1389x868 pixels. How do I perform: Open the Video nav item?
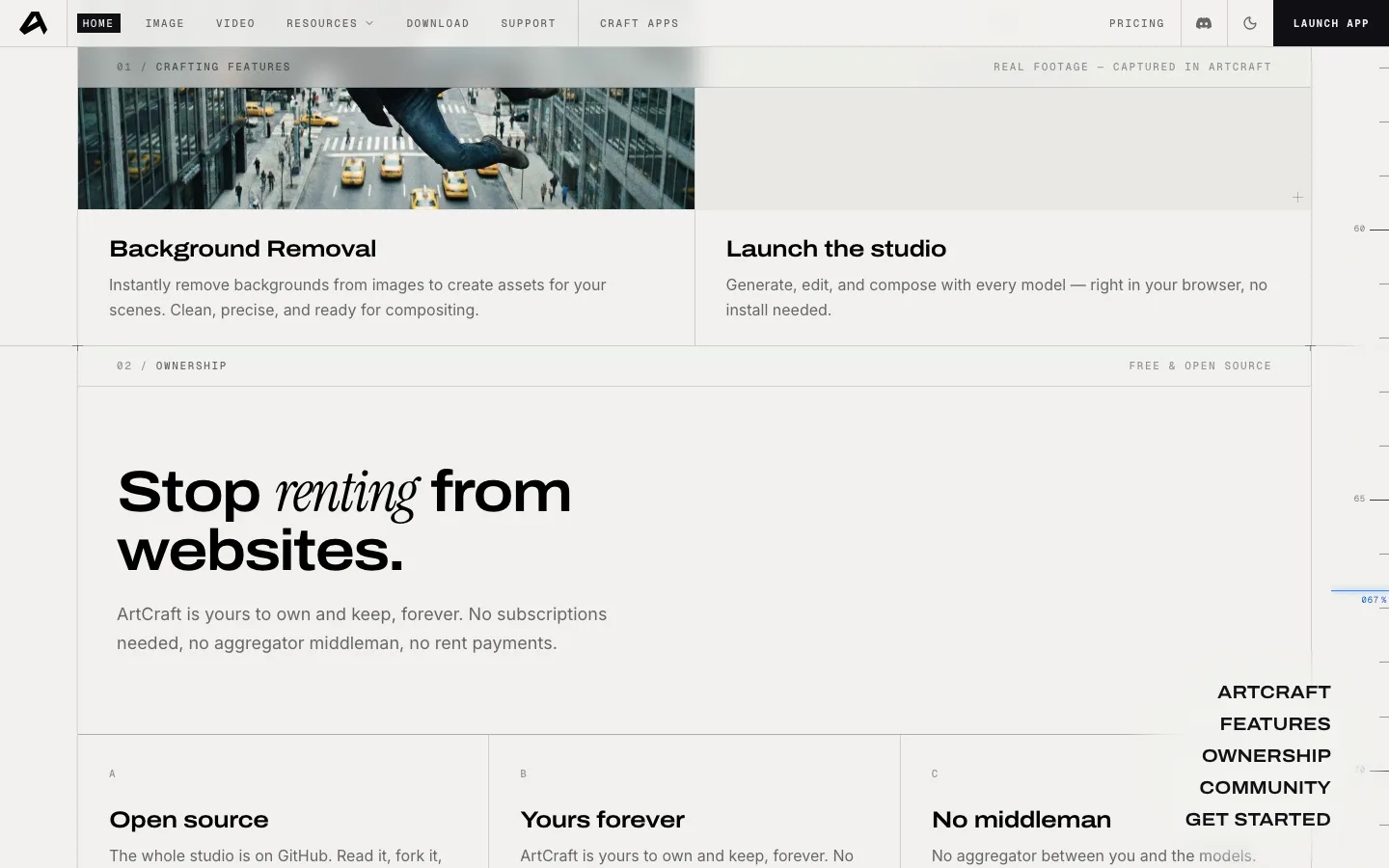(235, 23)
